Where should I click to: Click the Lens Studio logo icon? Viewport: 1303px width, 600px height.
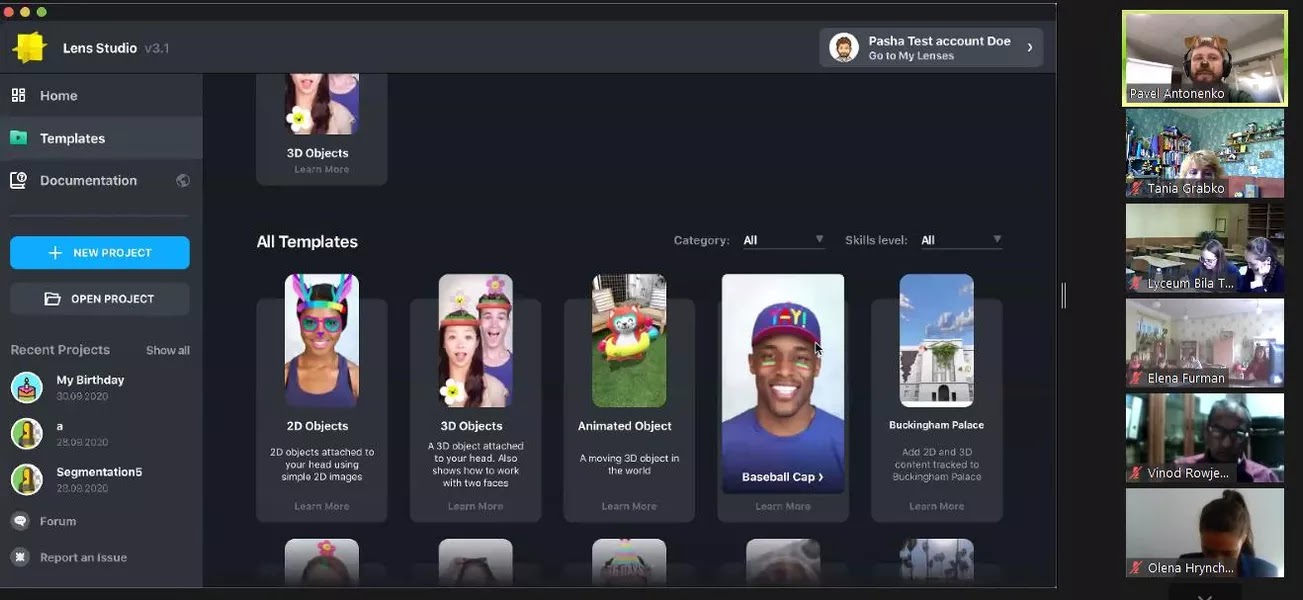tap(29, 48)
